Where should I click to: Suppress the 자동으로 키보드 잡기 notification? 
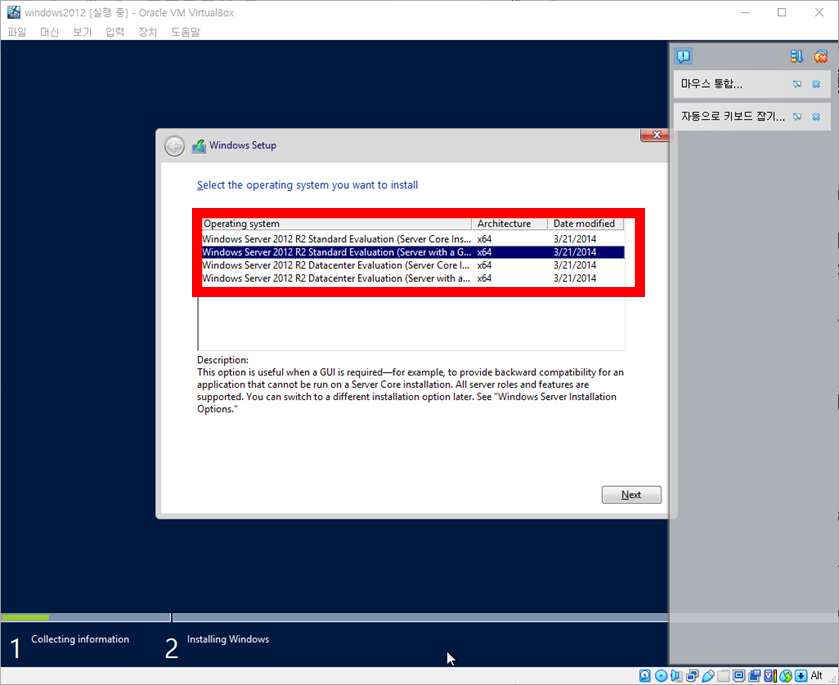pos(797,117)
